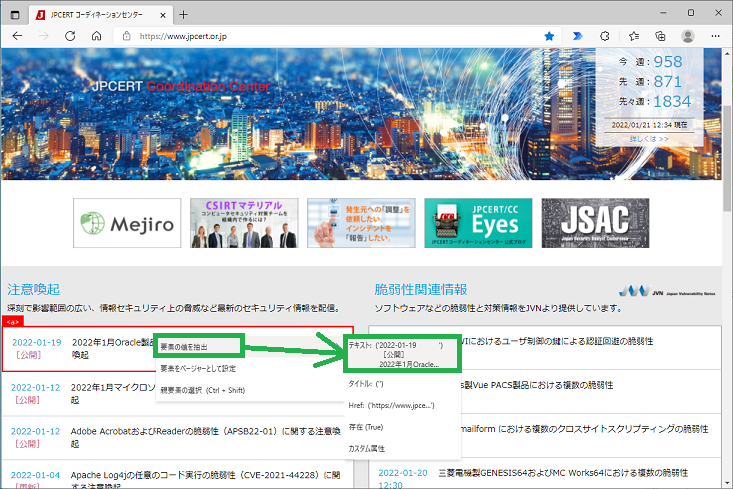Open the Collections icon
733x489 pixels.
[661, 36]
